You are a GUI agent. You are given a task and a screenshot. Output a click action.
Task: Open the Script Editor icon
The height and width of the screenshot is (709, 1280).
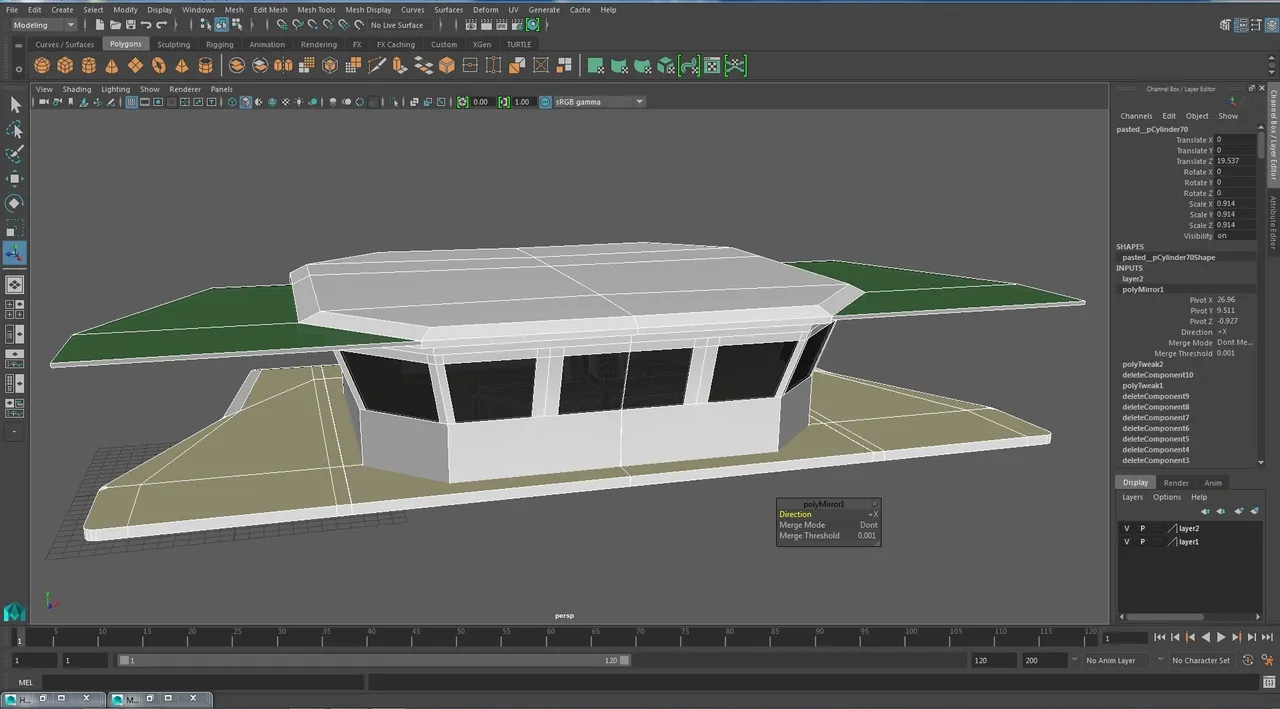pos(1270,682)
